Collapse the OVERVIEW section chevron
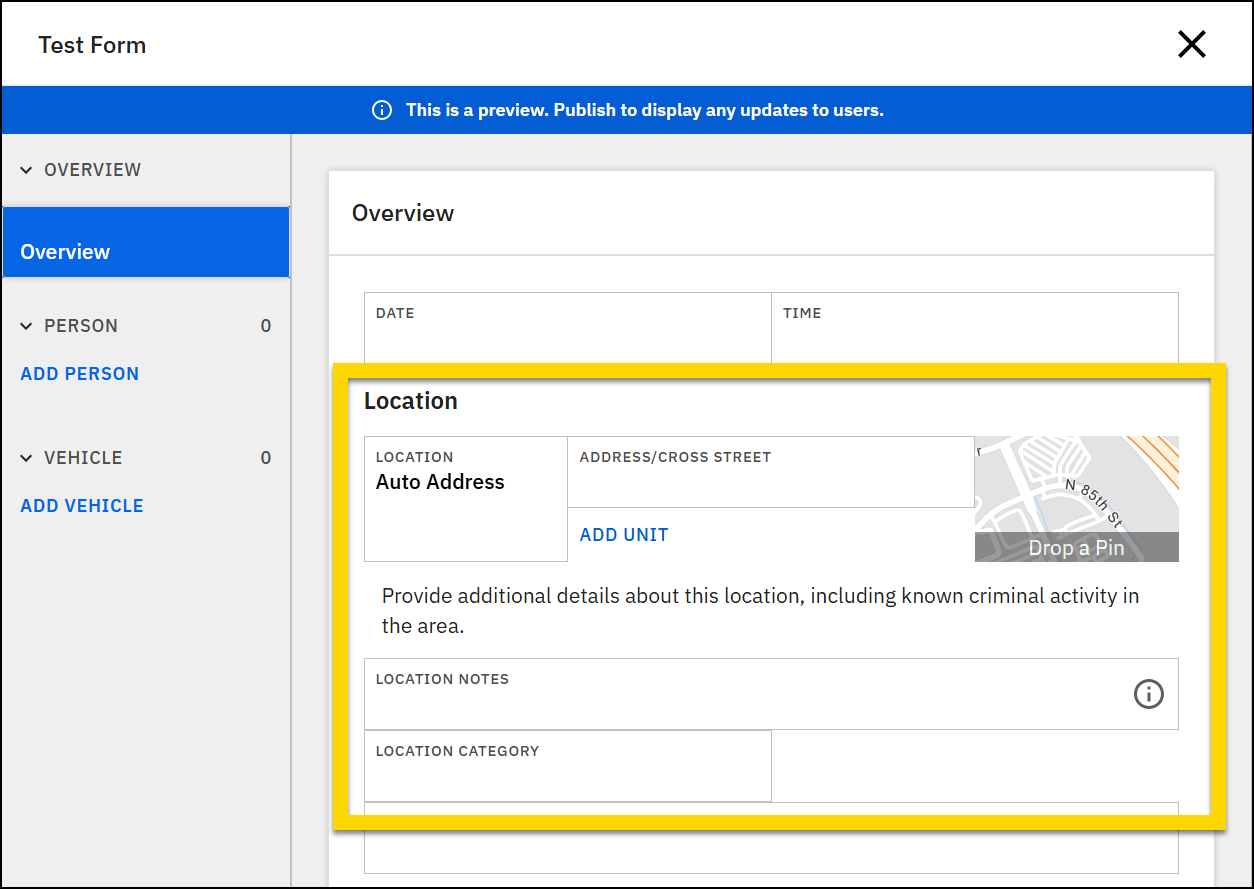 [26, 169]
